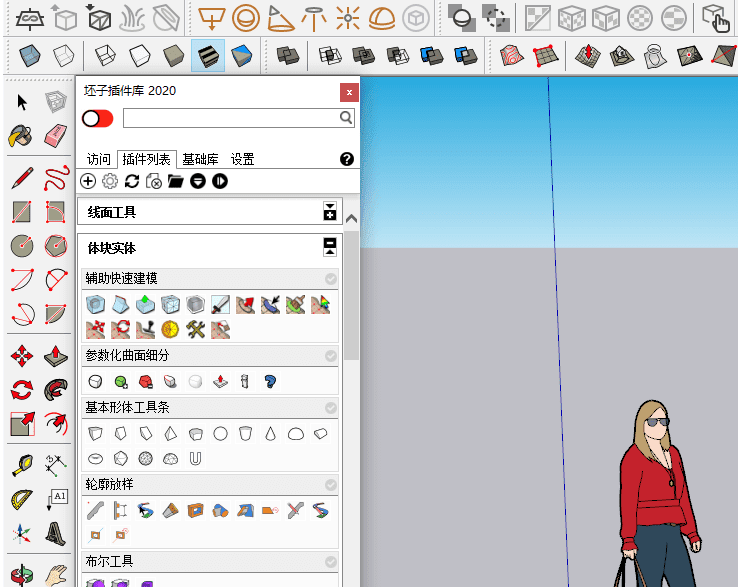Screen dimensions: 741x587
Task: Select the Pan hand tool
Action: (56, 575)
